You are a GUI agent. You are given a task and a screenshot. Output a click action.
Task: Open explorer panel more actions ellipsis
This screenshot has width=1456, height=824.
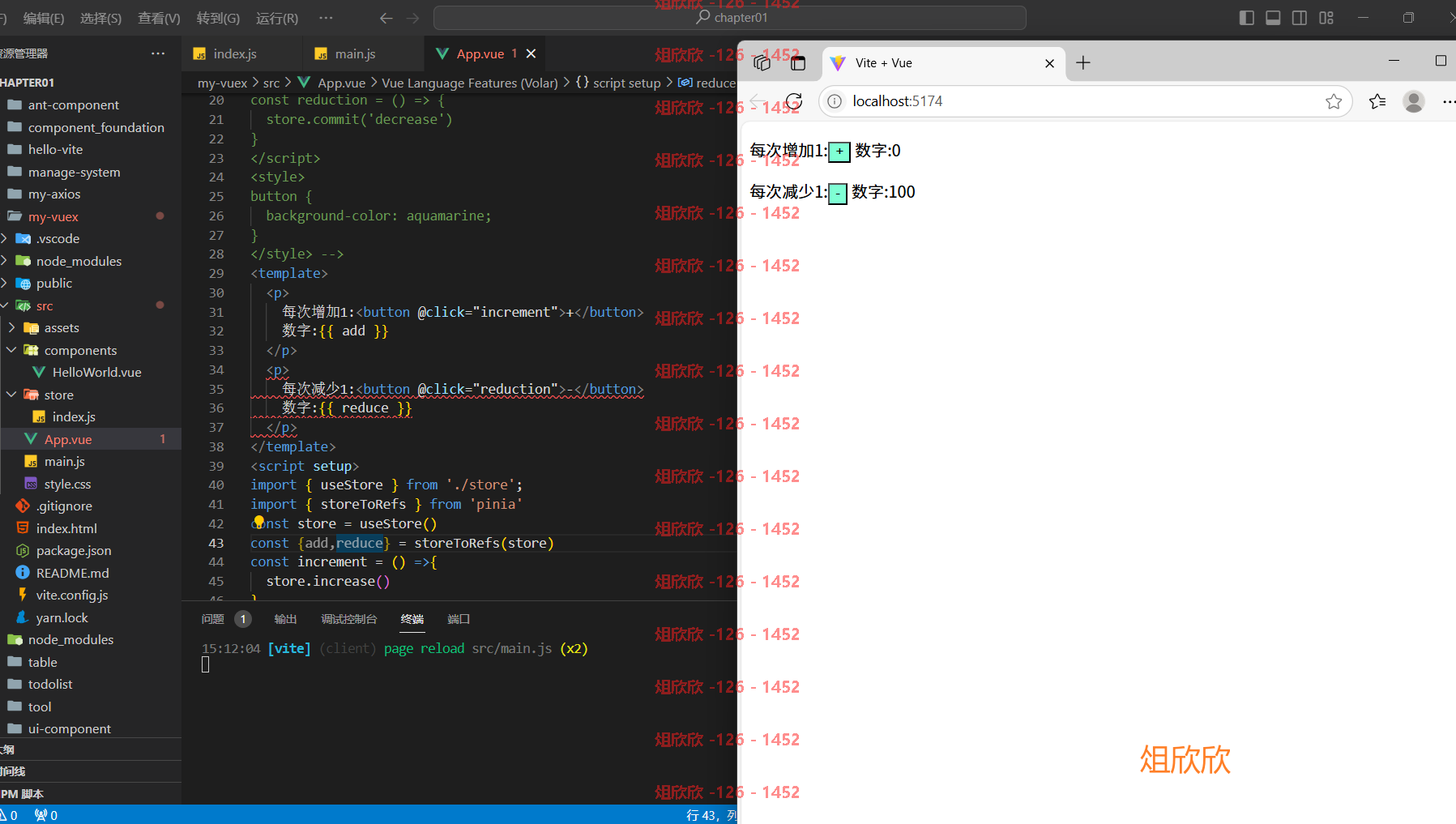click(x=158, y=53)
